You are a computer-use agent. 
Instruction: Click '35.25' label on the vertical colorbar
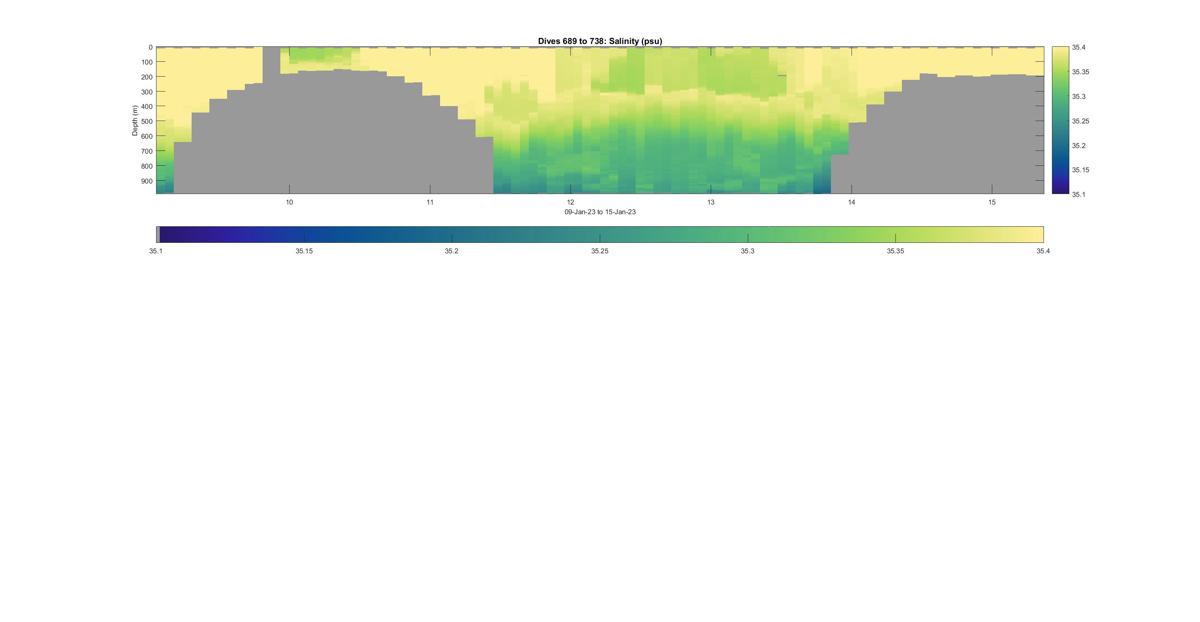click(1081, 121)
